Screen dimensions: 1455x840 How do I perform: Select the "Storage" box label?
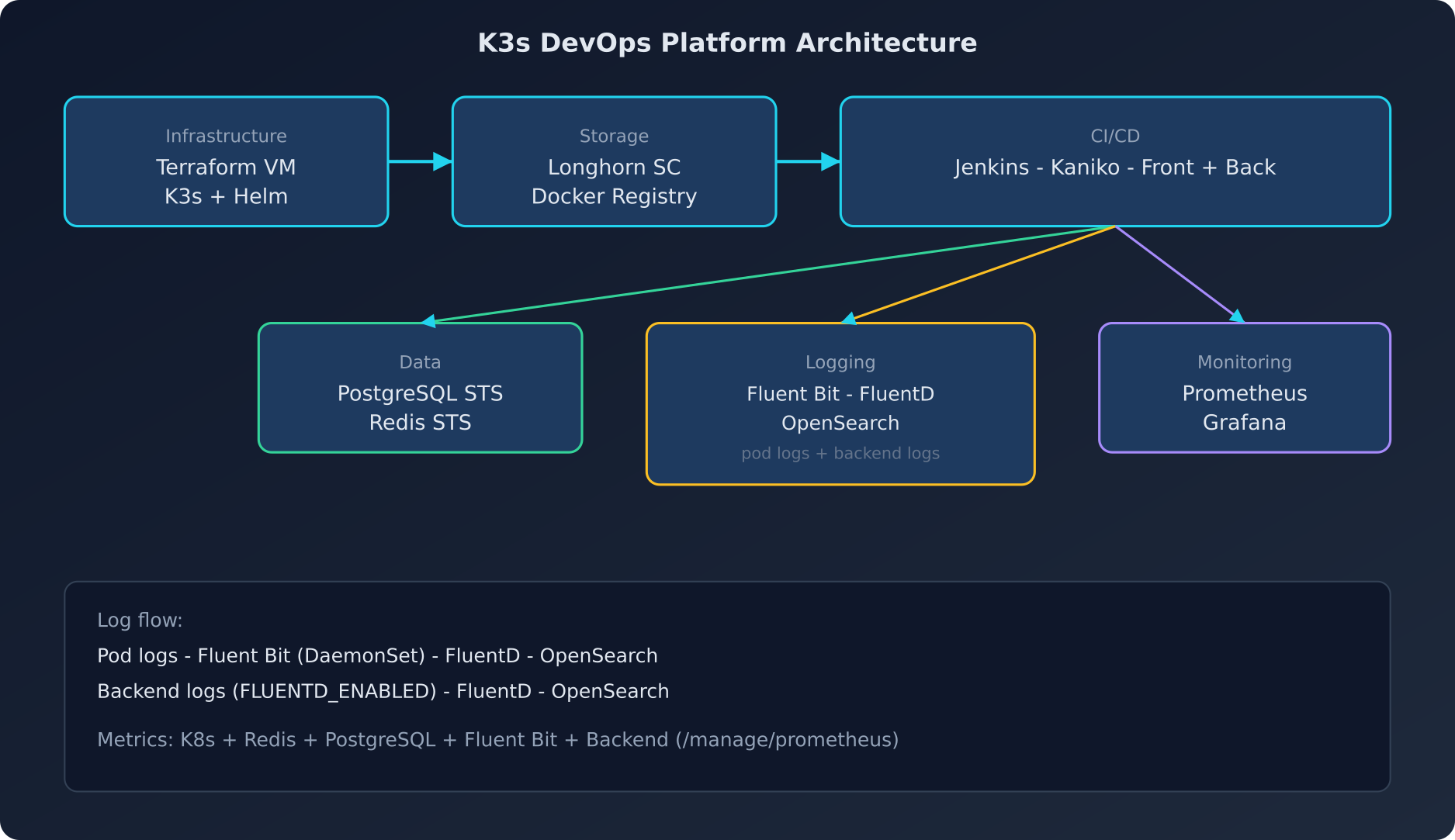point(614,137)
